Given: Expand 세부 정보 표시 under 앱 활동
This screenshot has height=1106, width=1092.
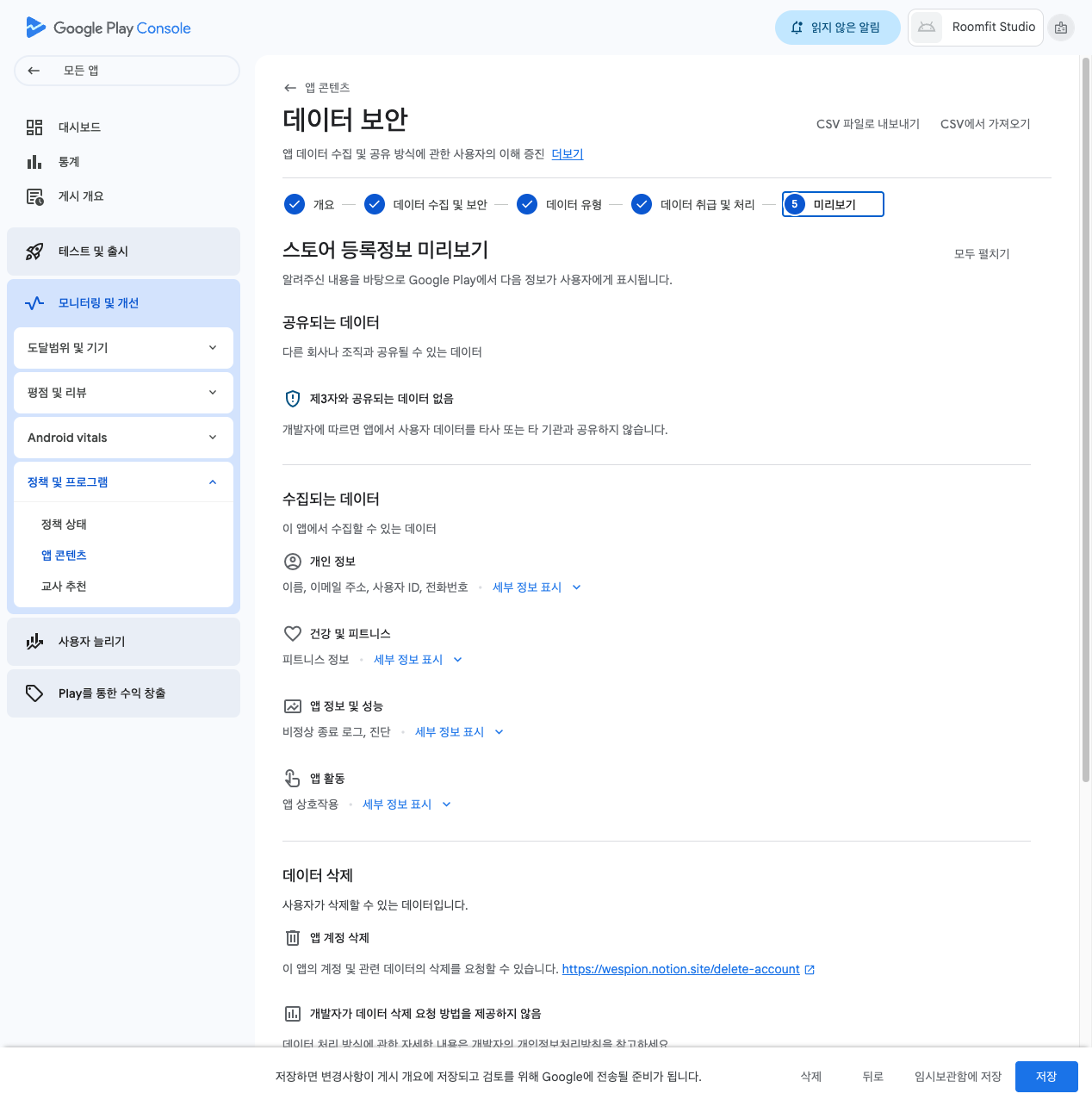Looking at the screenshot, I should tap(406, 805).
